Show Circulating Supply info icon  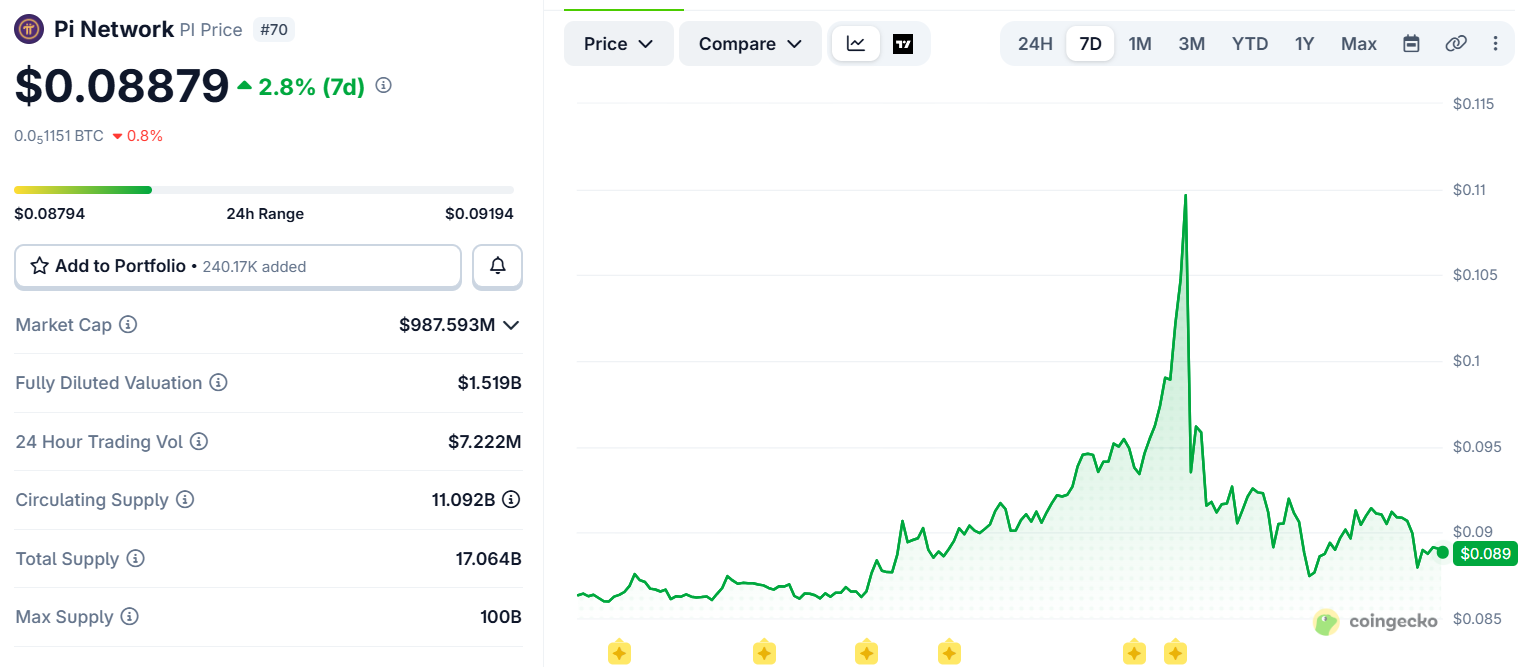185,499
